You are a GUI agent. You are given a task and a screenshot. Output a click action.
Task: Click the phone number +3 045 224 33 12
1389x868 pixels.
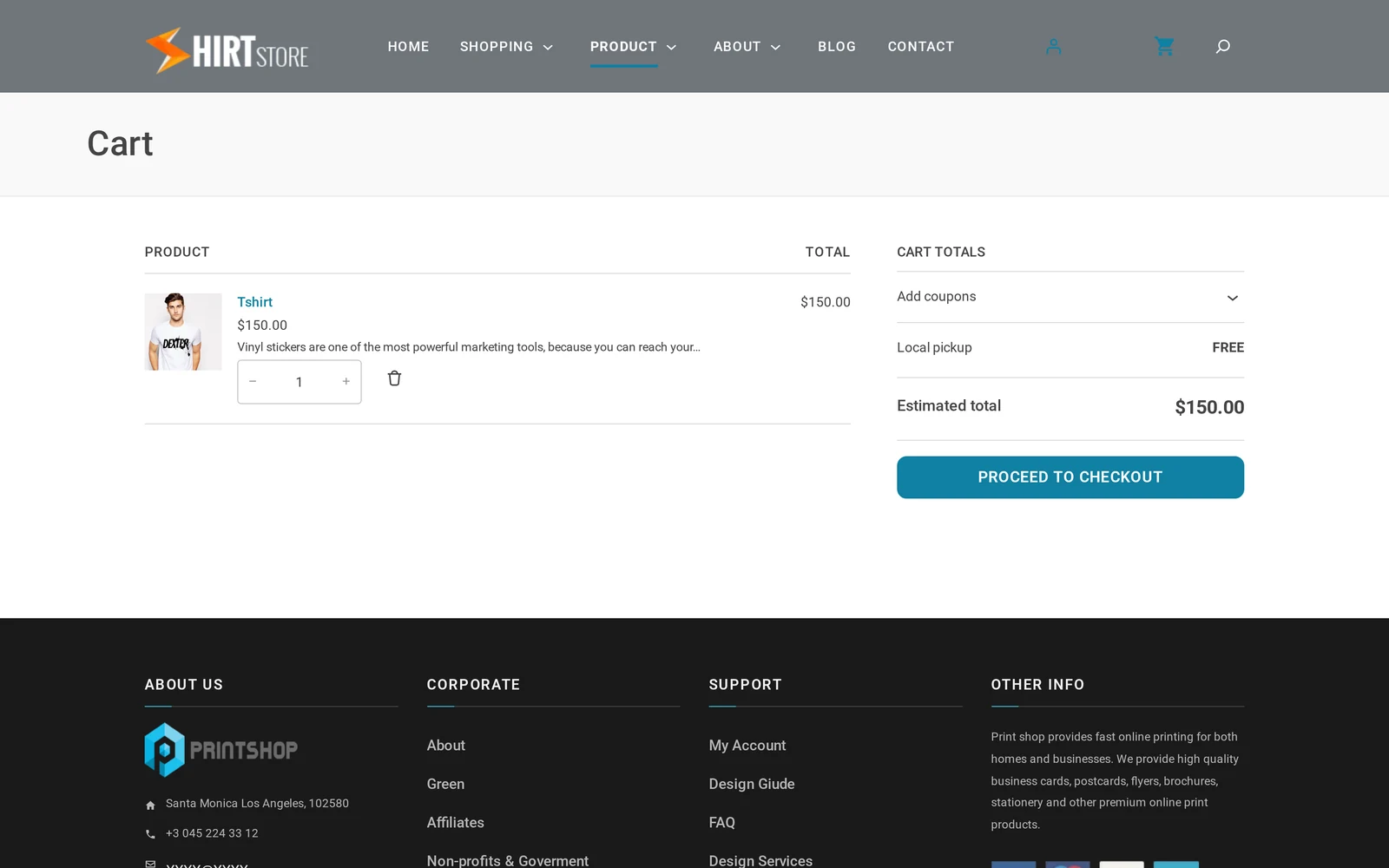[x=212, y=833]
